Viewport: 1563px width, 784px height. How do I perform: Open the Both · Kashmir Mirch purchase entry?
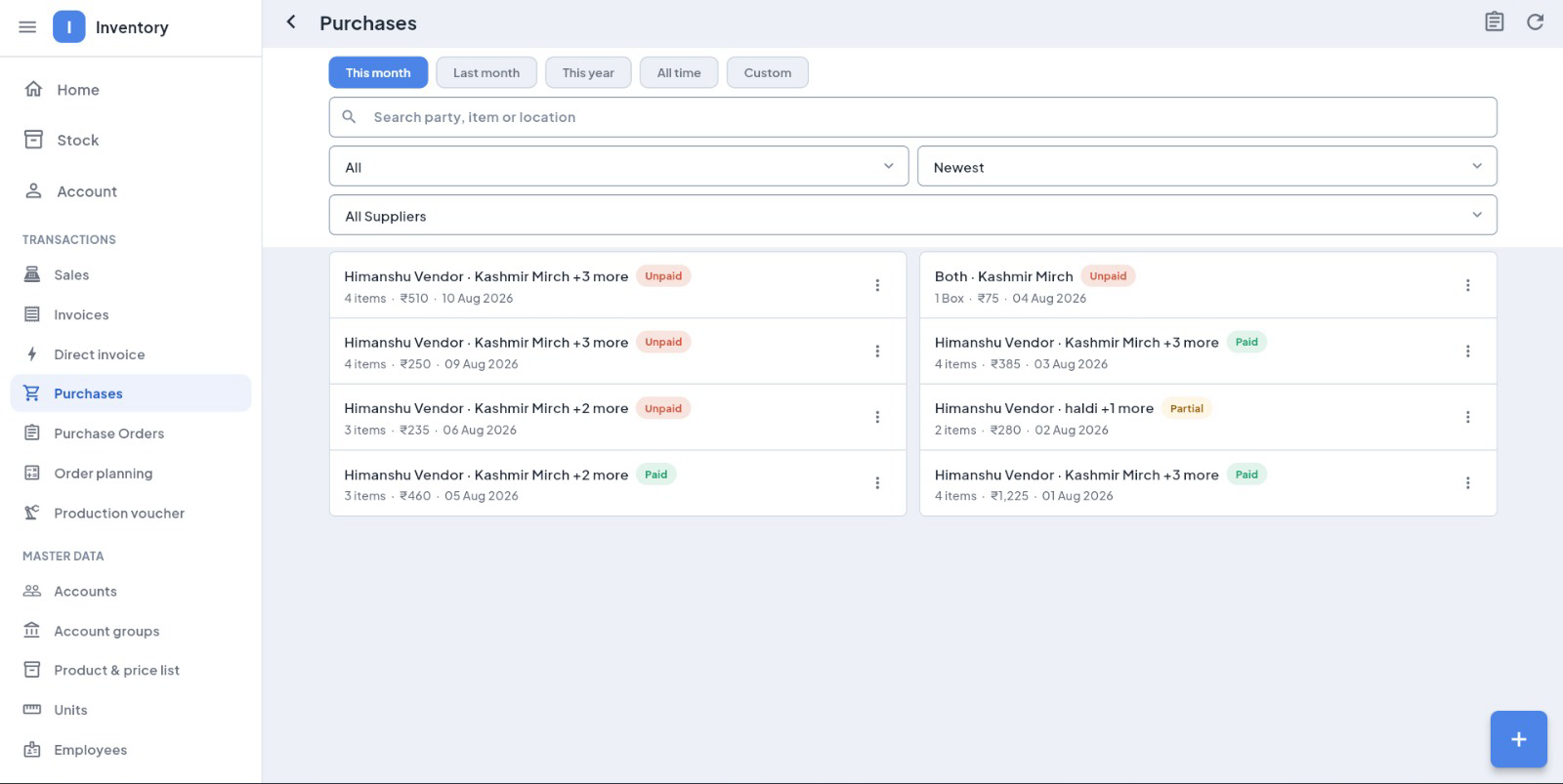point(1207,285)
